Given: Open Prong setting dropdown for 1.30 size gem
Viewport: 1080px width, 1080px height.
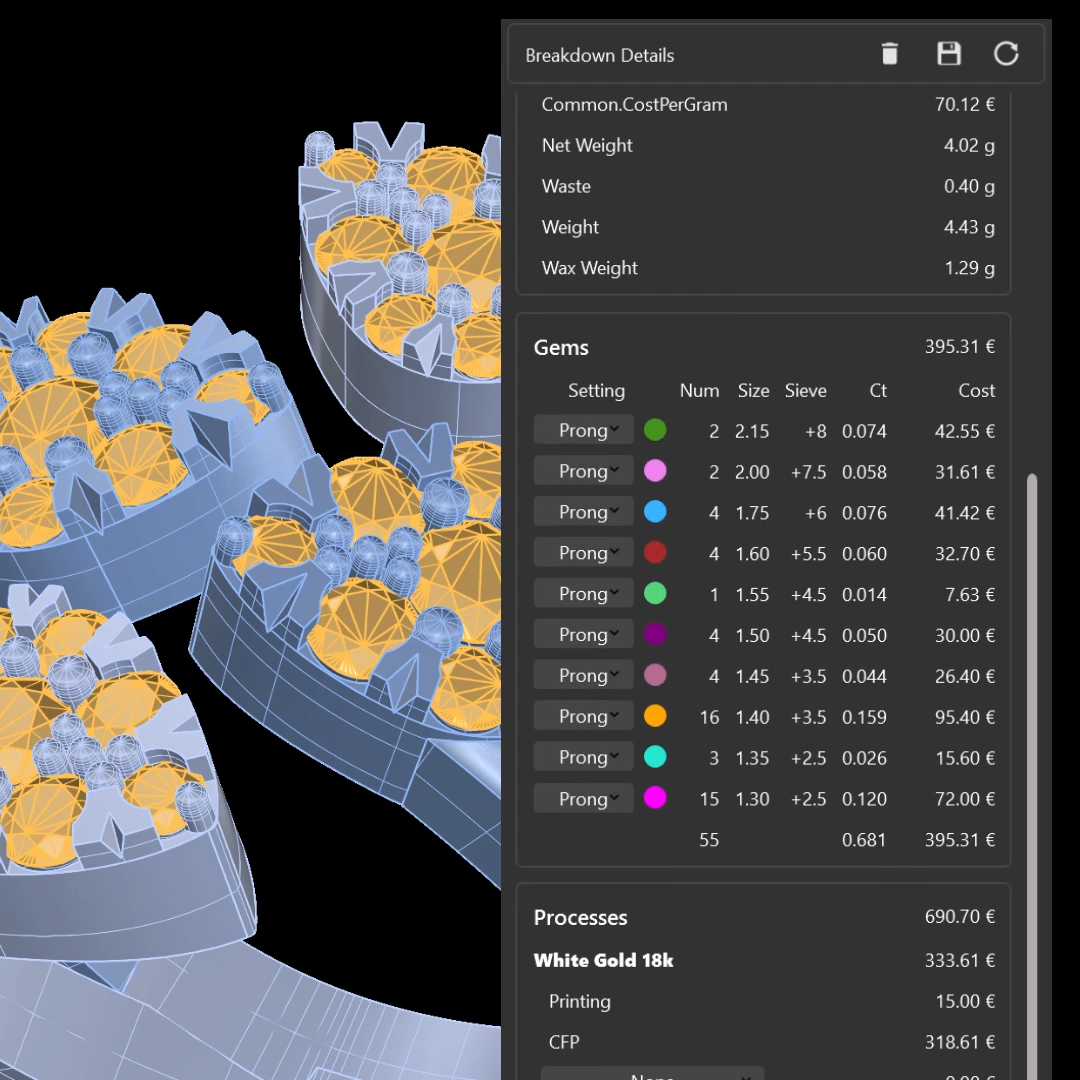Looking at the screenshot, I should pos(583,798).
